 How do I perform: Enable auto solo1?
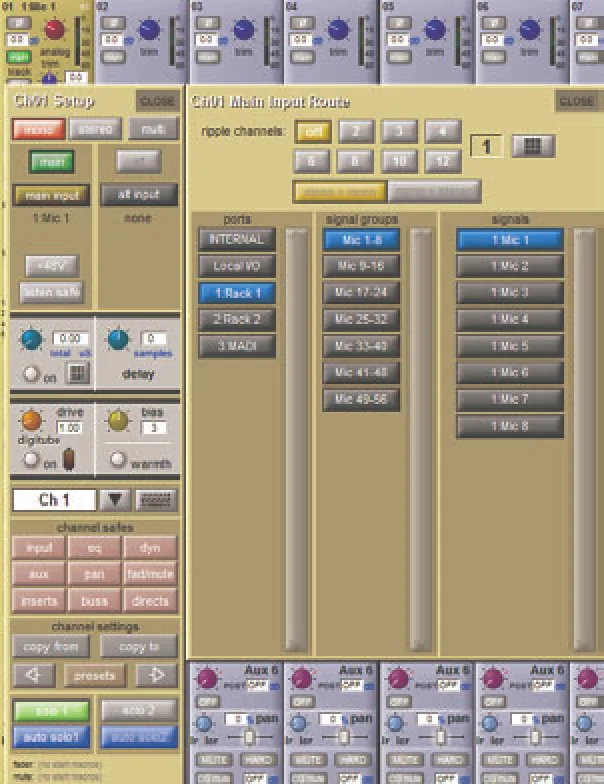click(x=52, y=737)
